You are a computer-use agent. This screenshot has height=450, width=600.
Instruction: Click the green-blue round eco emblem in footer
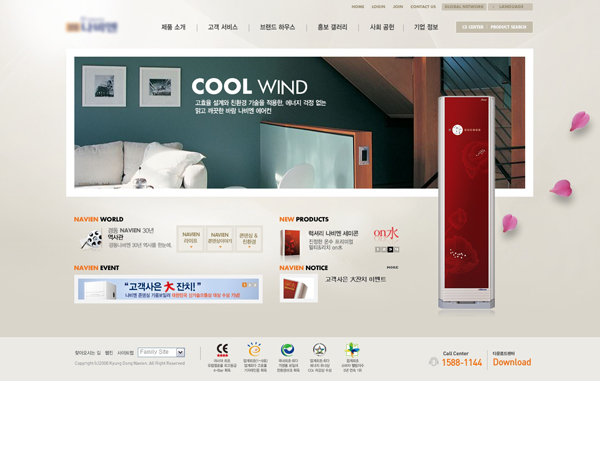(x=287, y=349)
